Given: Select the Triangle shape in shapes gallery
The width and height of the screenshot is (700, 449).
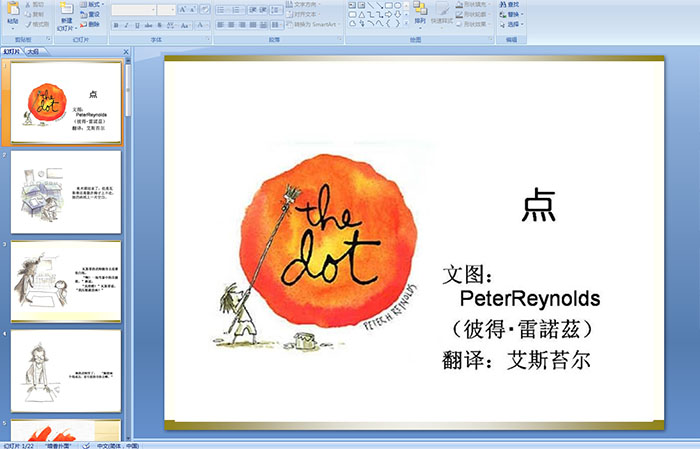Looking at the screenshot, I should pos(362,14).
